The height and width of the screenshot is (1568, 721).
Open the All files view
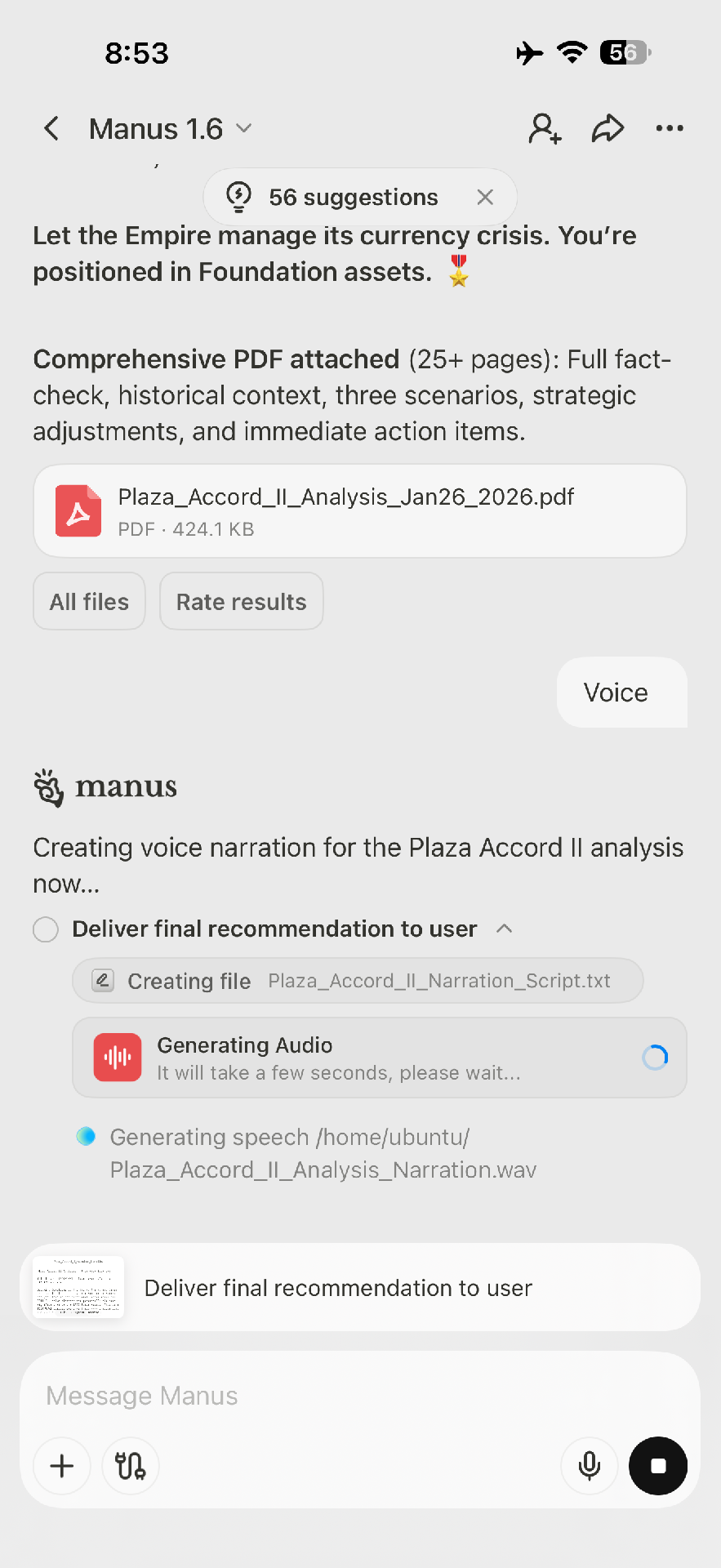tap(89, 602)
